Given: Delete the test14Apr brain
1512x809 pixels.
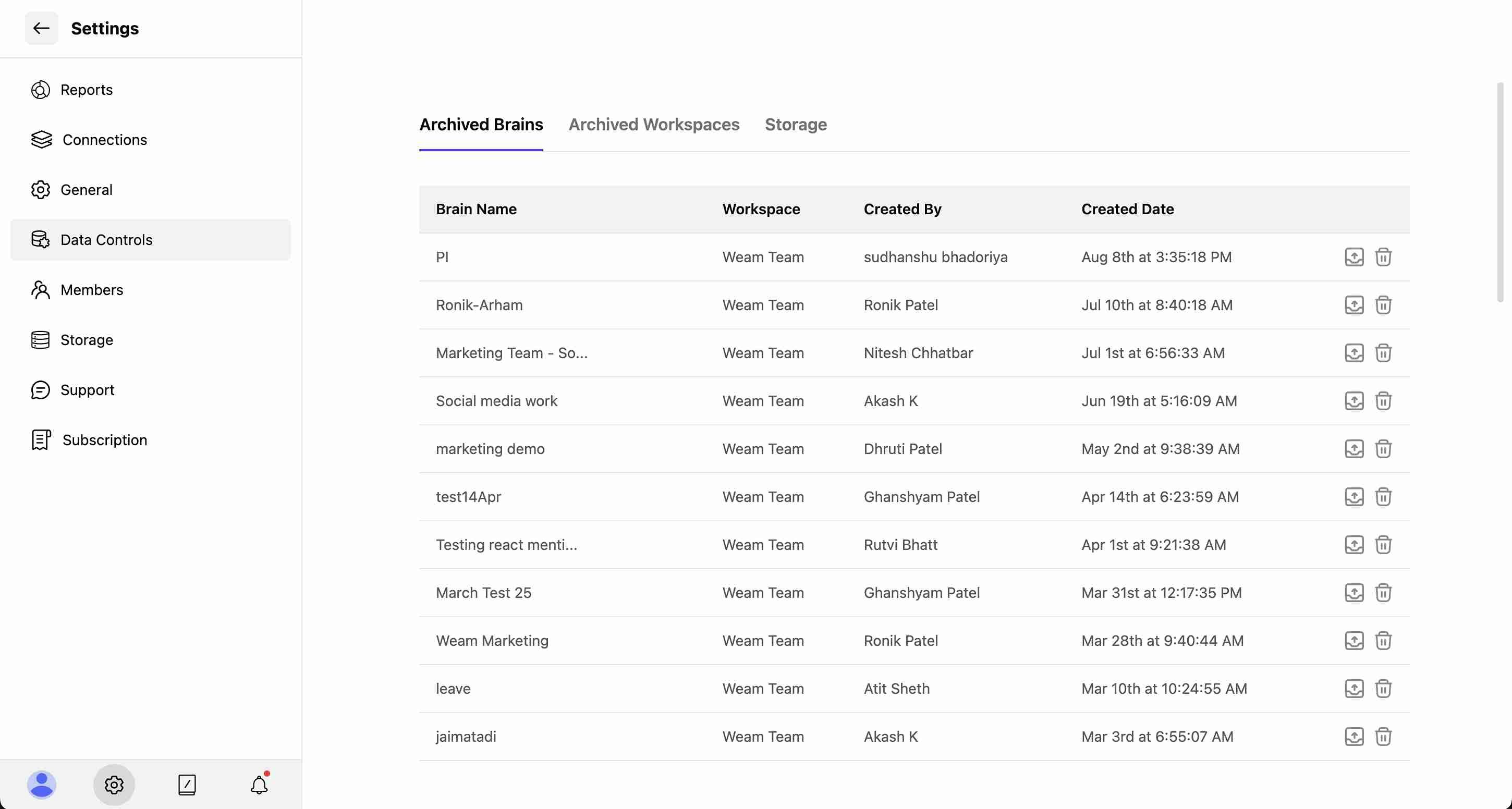Looking at the screenshot, I should pos(1383,497).
